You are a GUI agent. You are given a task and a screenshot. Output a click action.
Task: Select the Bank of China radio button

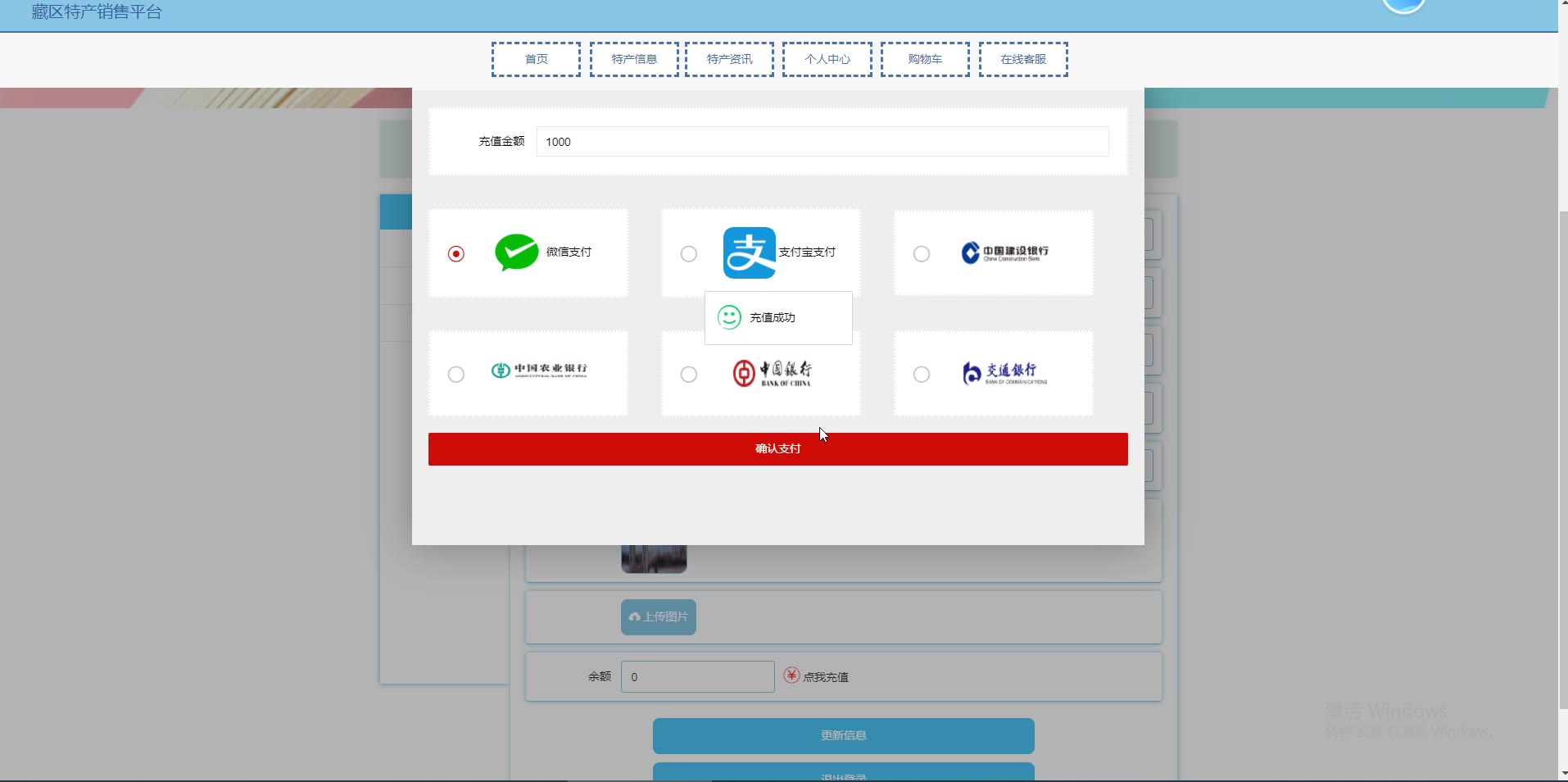pyautogui.click(x=689, y=375)
